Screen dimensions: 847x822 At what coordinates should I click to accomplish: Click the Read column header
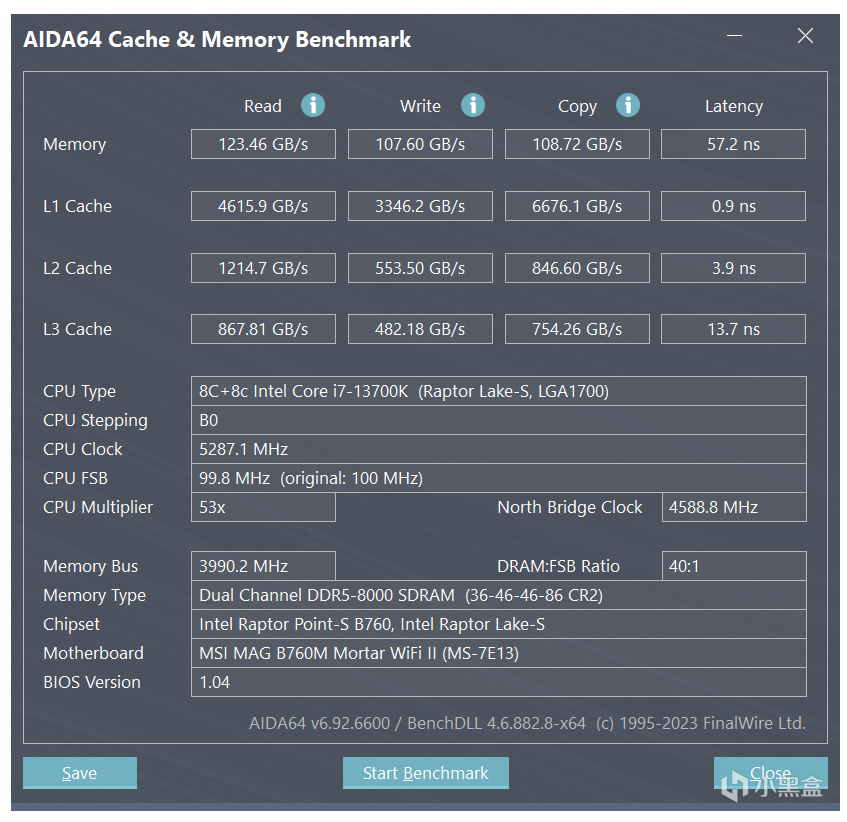point(263,106)
